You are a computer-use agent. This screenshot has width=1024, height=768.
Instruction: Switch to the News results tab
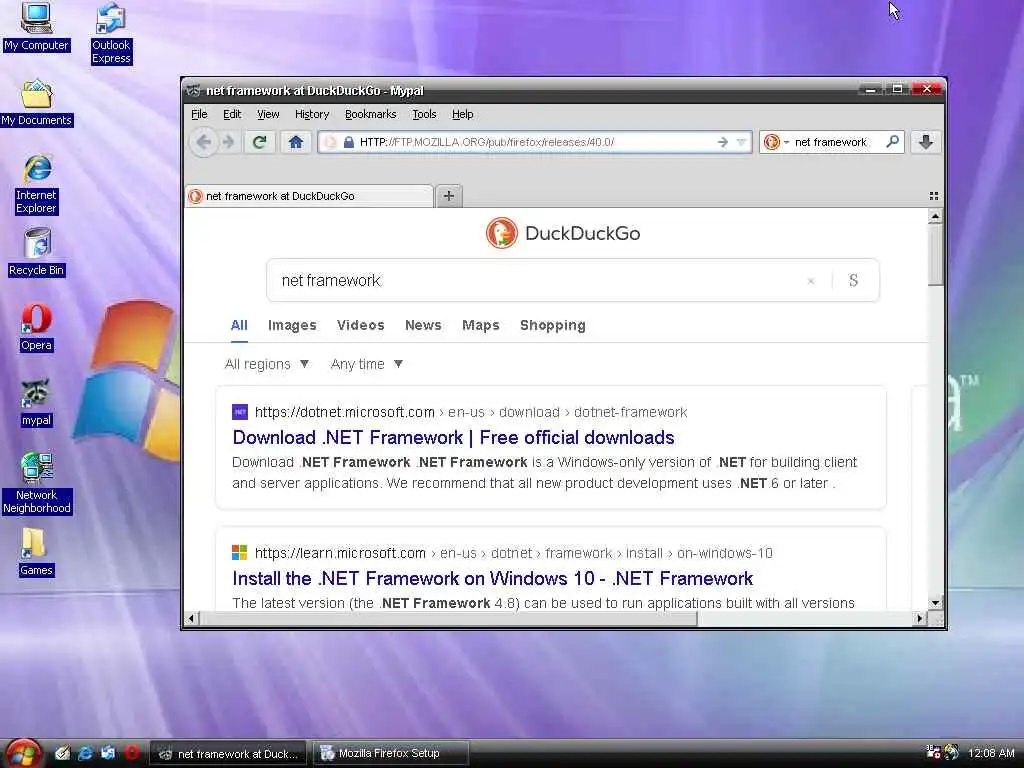pyautogui.click(x=423, y=325)
